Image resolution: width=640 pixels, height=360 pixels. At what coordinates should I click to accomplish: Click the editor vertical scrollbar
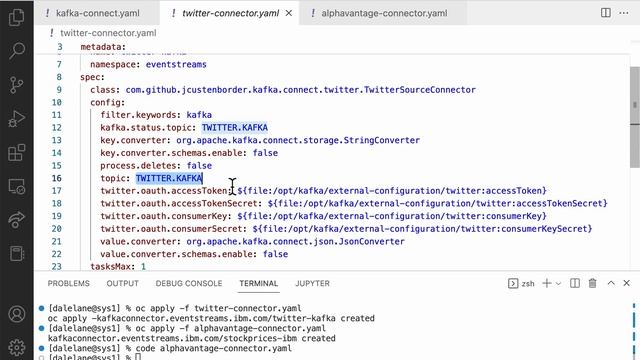635,116
